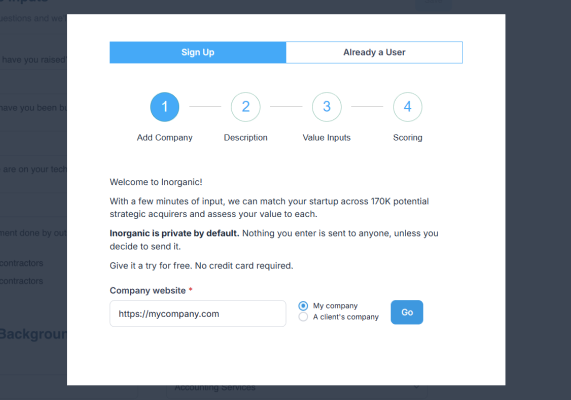
Task: Select the Scoring step label
Action: (407, 138)
